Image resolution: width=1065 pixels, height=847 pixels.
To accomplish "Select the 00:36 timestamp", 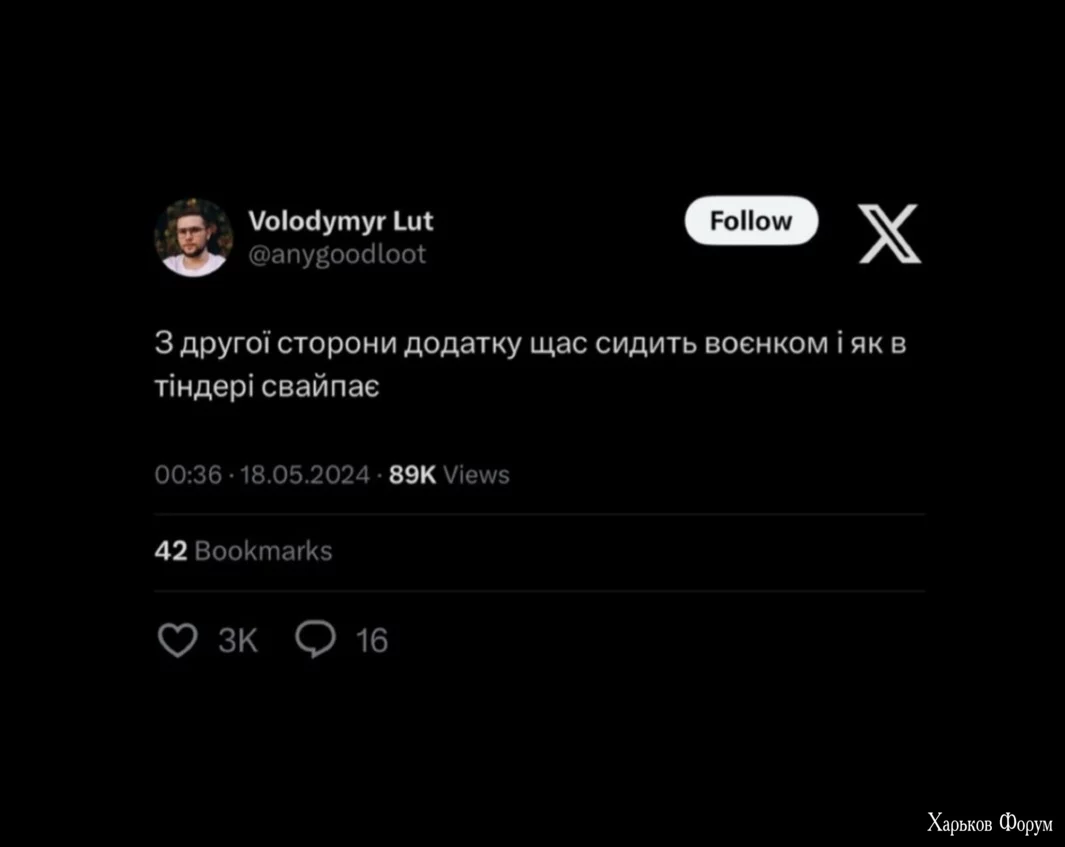I will tap(188, 475).
